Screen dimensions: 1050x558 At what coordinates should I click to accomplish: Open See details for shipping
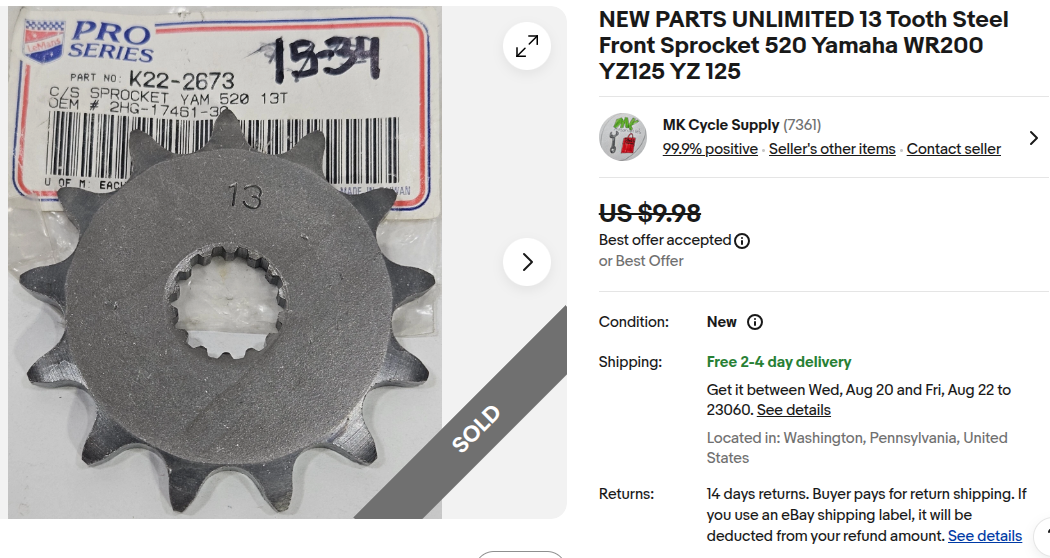[794, 410]
